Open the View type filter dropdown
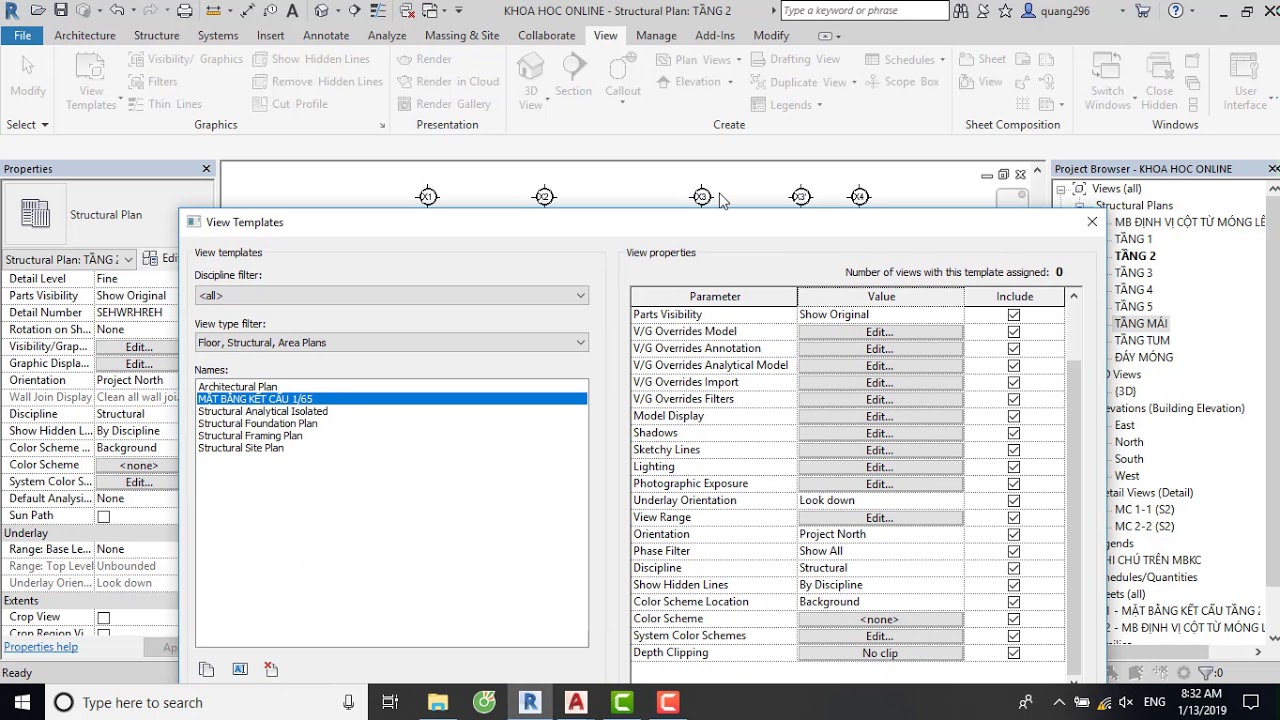The width and height of the screenshot is (1280, 720). pyautogui.click(x=392, y=343)
